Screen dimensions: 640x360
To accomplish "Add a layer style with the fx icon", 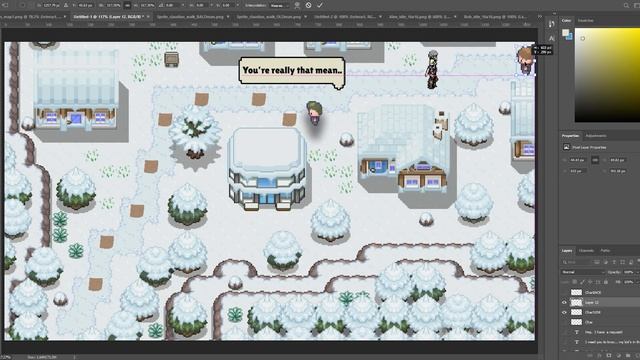I will click(600, 356).
